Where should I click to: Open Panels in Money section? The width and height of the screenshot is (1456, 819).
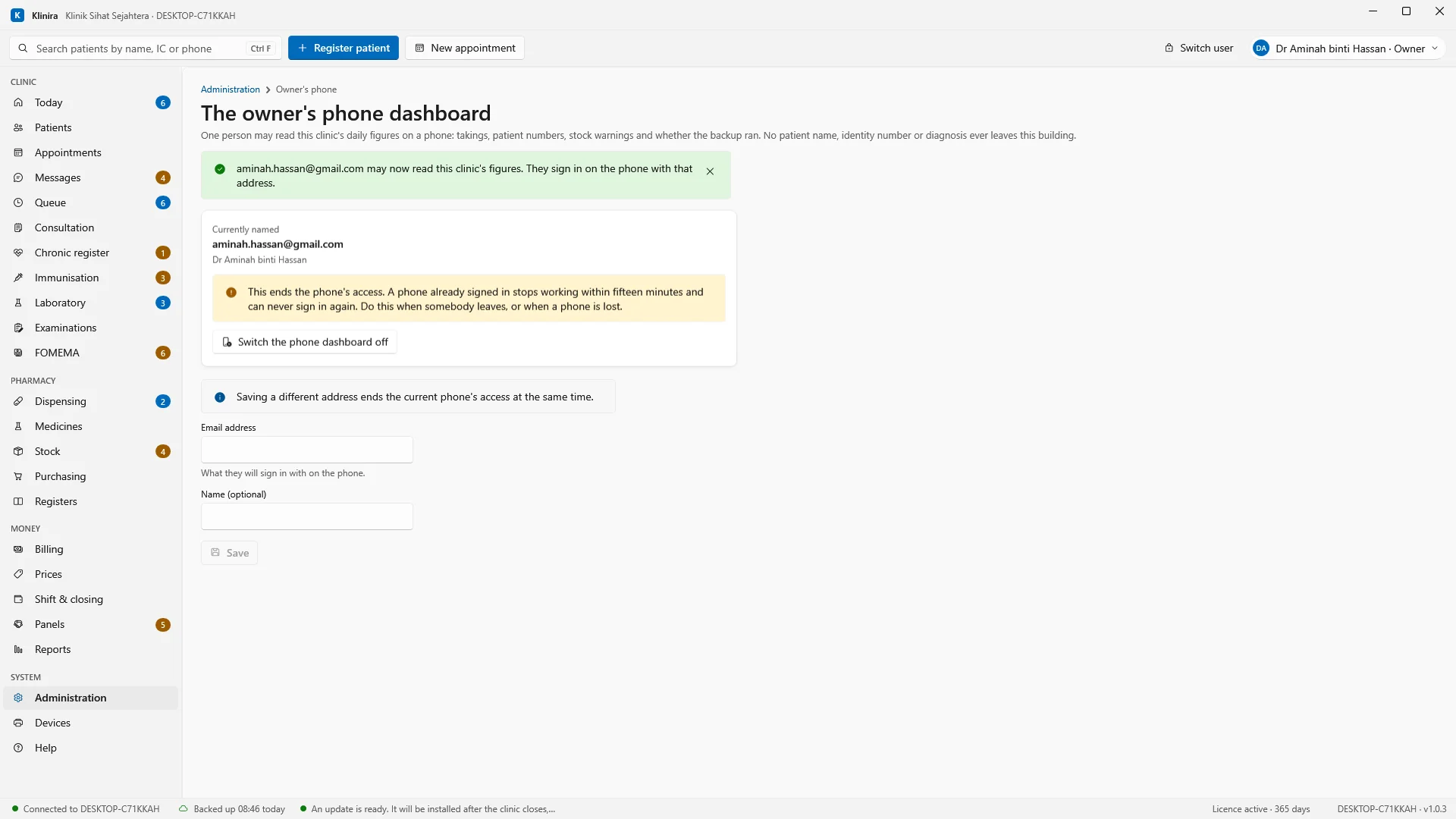(91, 624)
